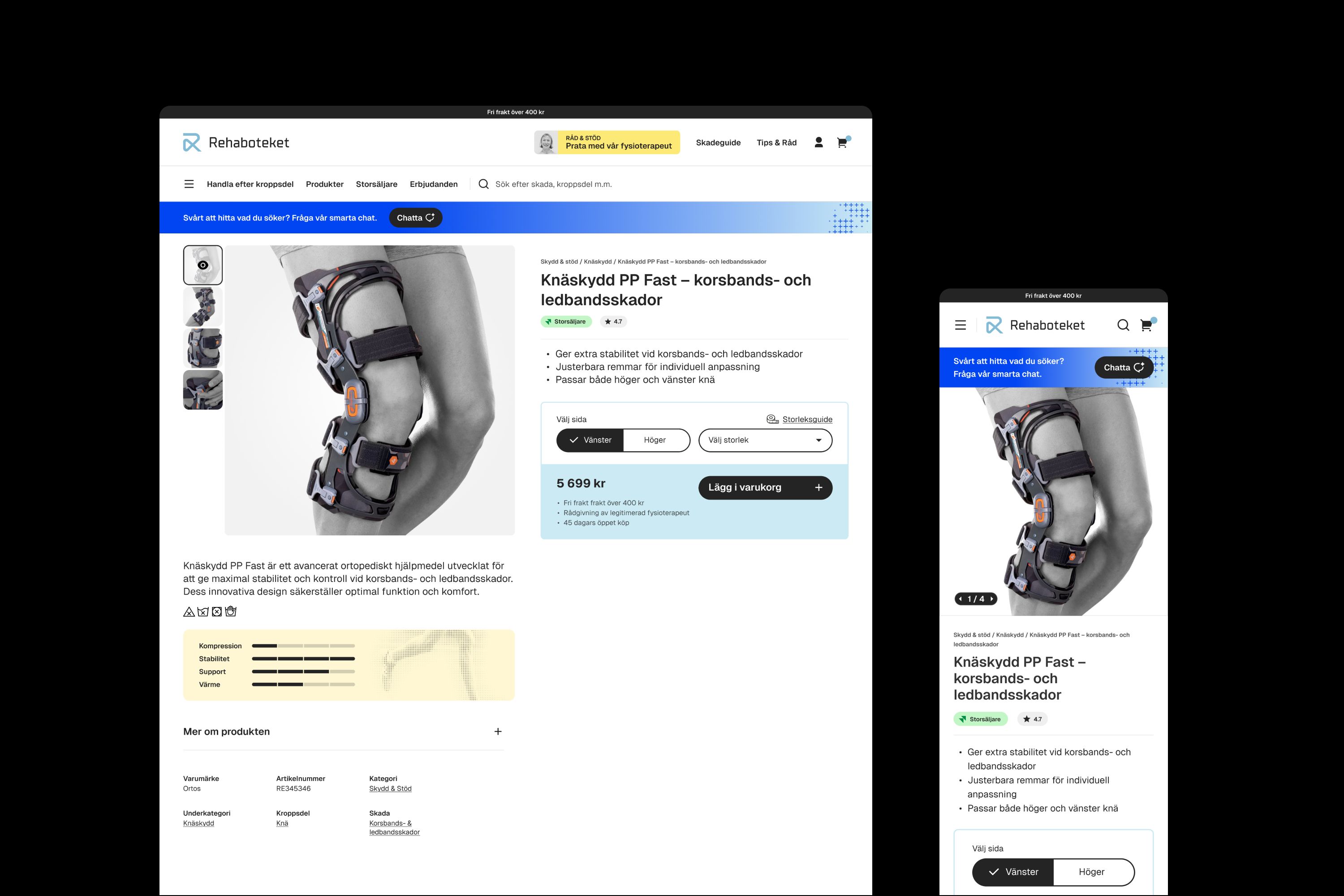1344x896 pixels.
Task: Open Handla efter kroppsdel menu
Action: coord(250,184)
